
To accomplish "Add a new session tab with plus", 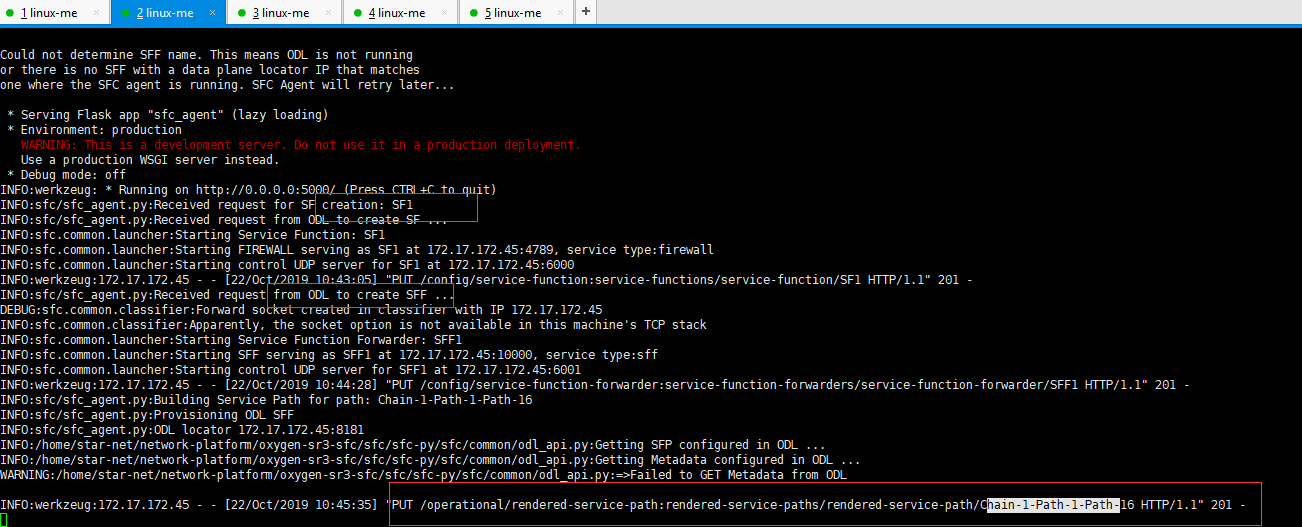I will click(585, 12).
